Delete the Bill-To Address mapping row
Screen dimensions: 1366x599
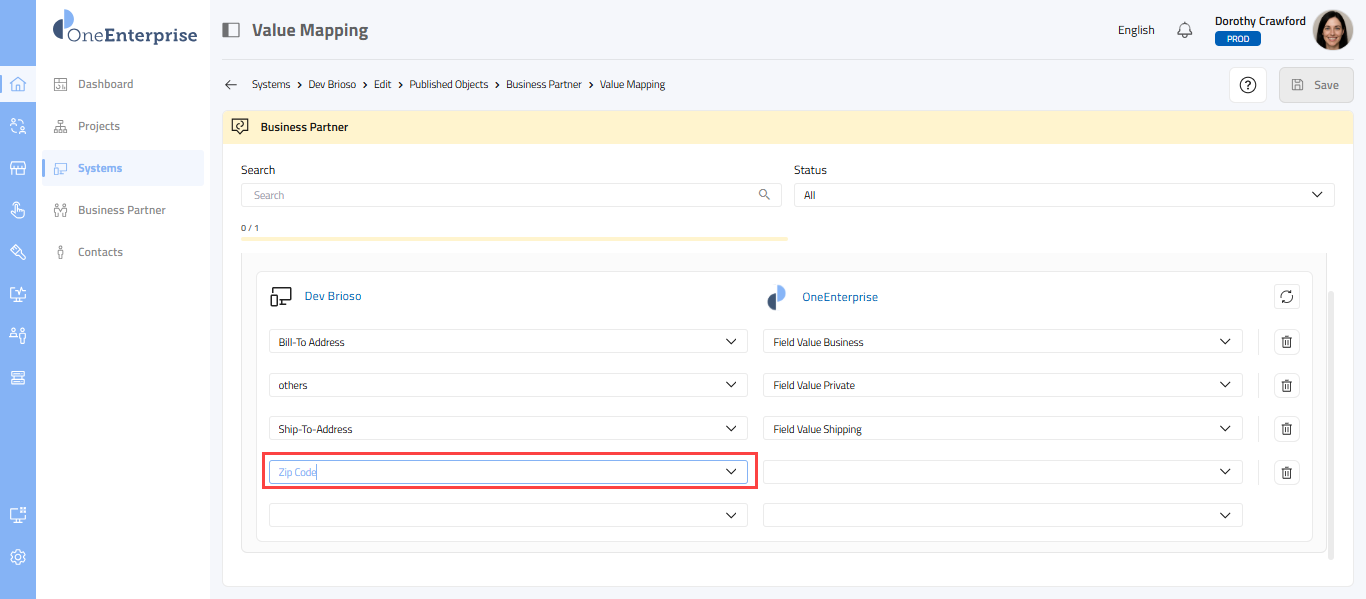pyautogui.click(x=1286, y=342)
